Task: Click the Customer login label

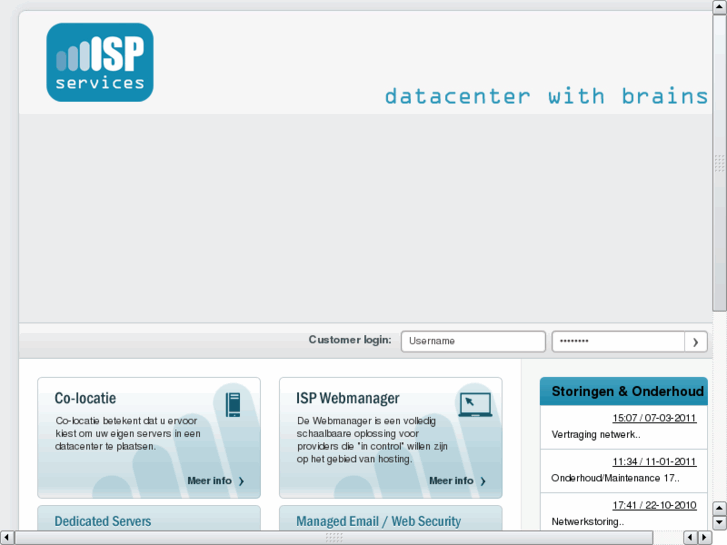Action: tap(350, 340)
